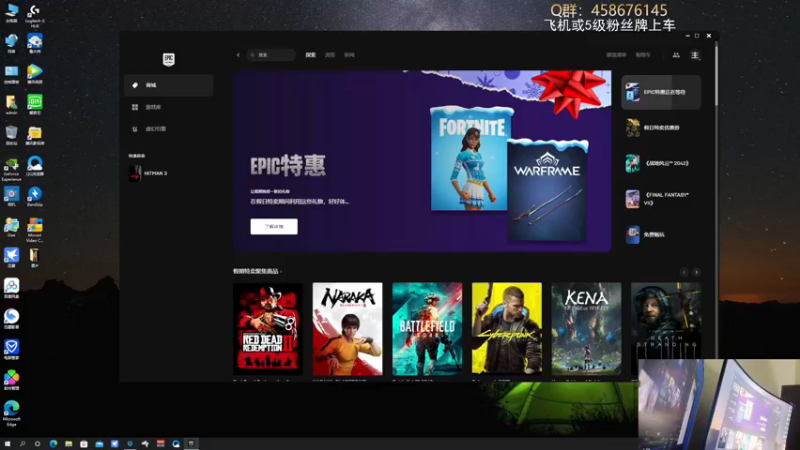This screenshot has width=800, height=450.
Task: Select the Battlefield 2042 carousel item
Action: (661, 163)
